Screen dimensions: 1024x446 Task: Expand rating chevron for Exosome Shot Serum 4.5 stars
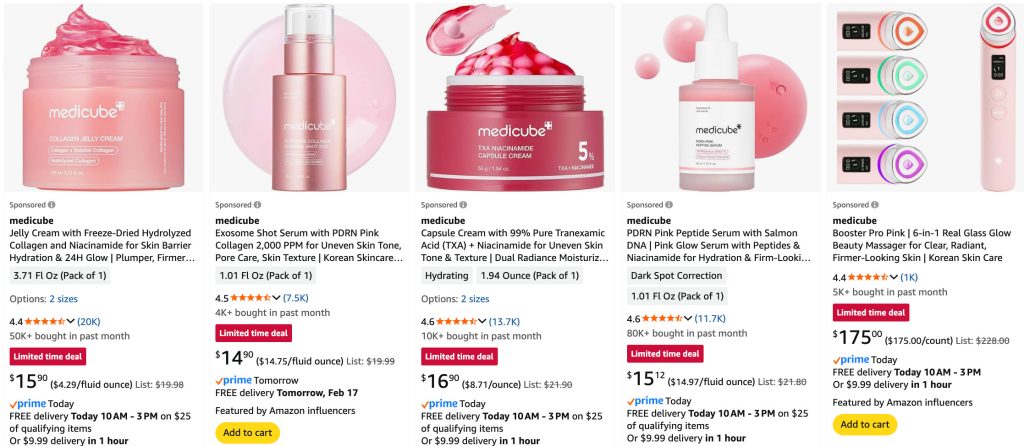(276, 298)
